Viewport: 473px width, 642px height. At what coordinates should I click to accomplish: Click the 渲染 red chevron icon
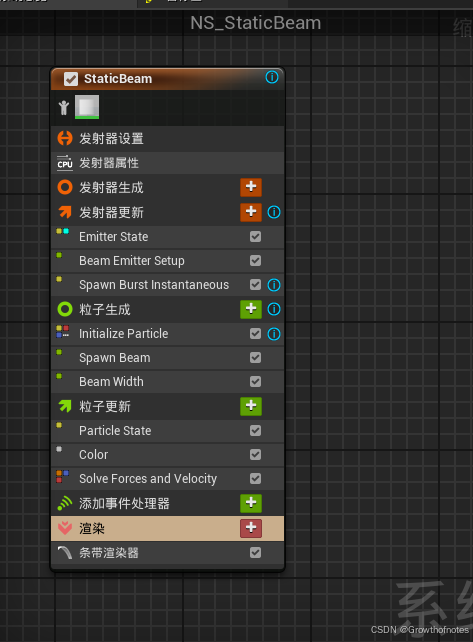tap(65, 528)
